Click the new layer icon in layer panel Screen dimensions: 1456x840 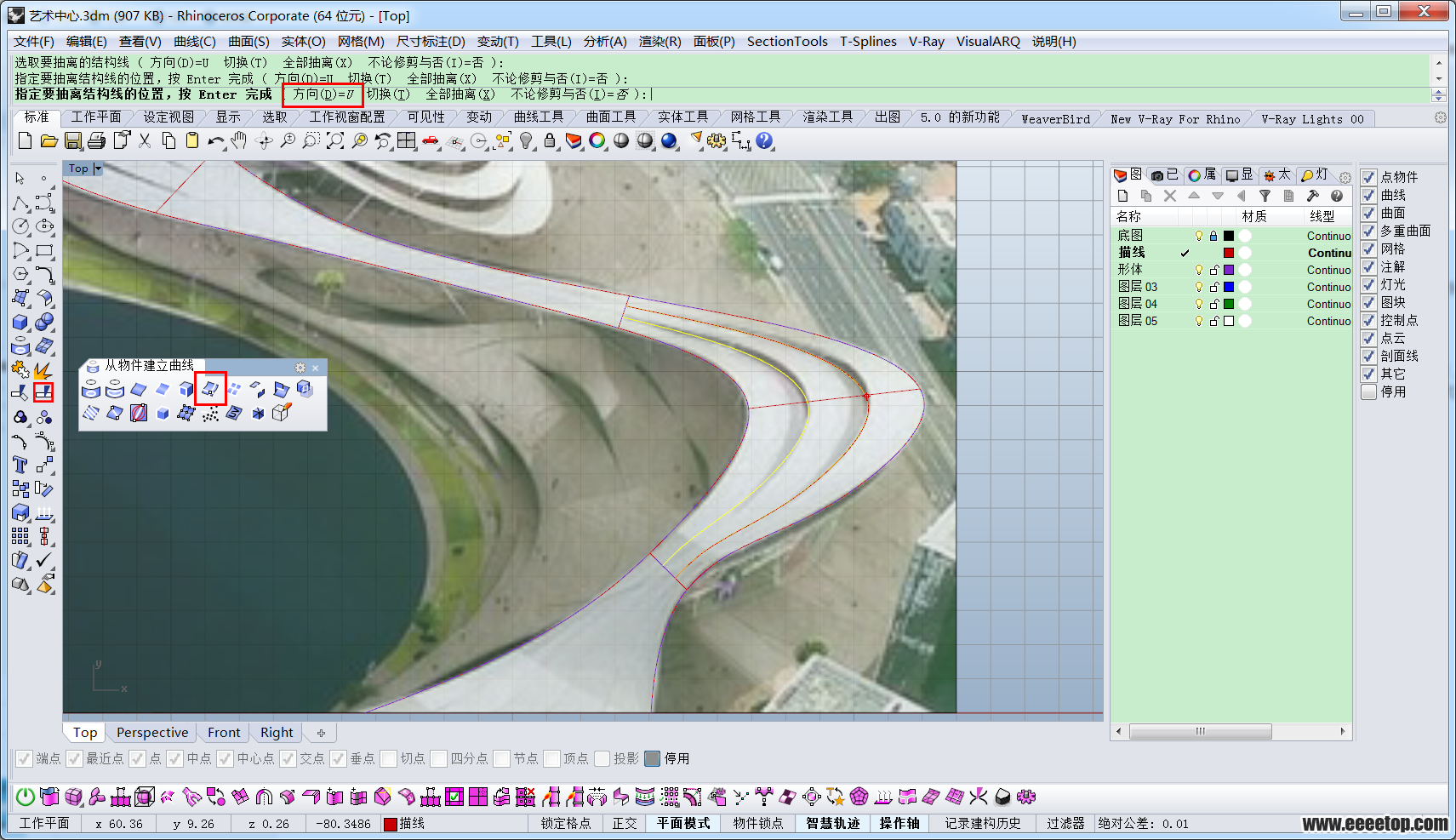[x=1123, y=197]
